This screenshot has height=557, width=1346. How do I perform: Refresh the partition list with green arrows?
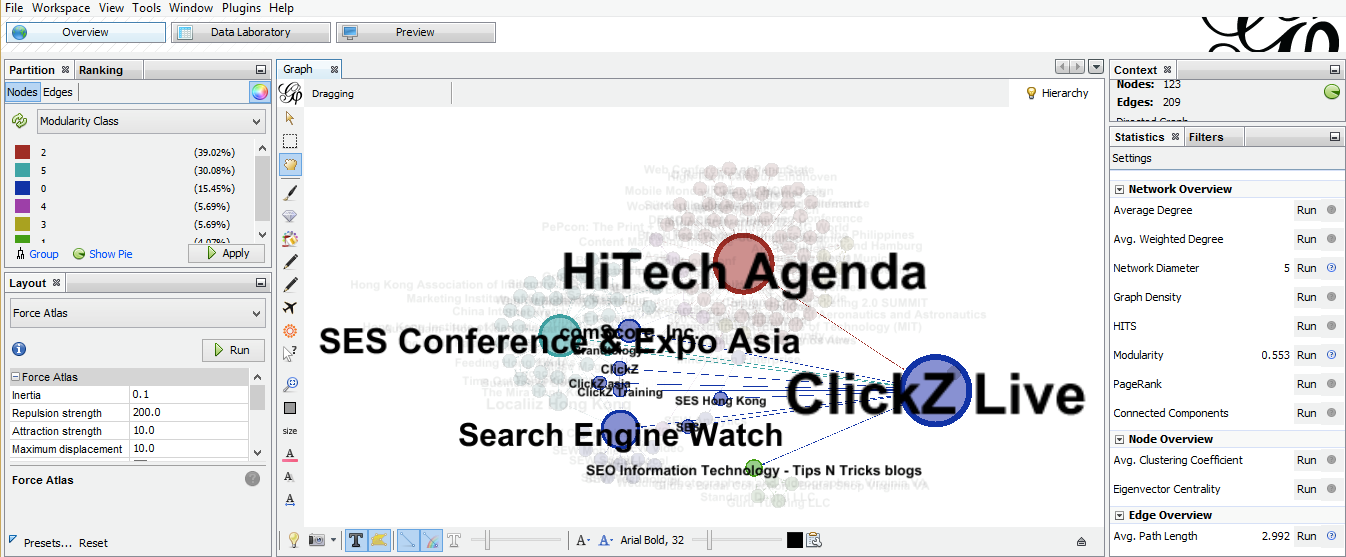click(19, 121)
